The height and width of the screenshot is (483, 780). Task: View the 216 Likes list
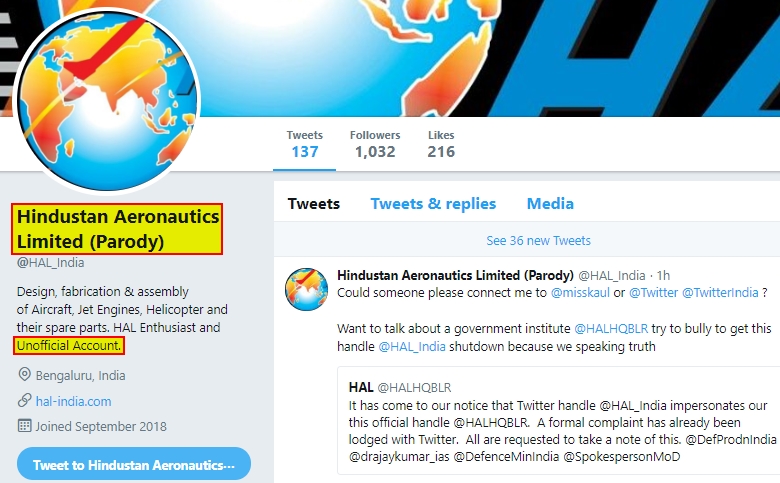(x=441, y=144)
